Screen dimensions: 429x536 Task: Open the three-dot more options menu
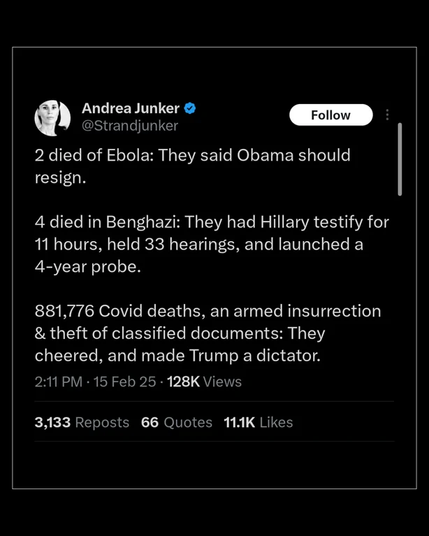387,115
